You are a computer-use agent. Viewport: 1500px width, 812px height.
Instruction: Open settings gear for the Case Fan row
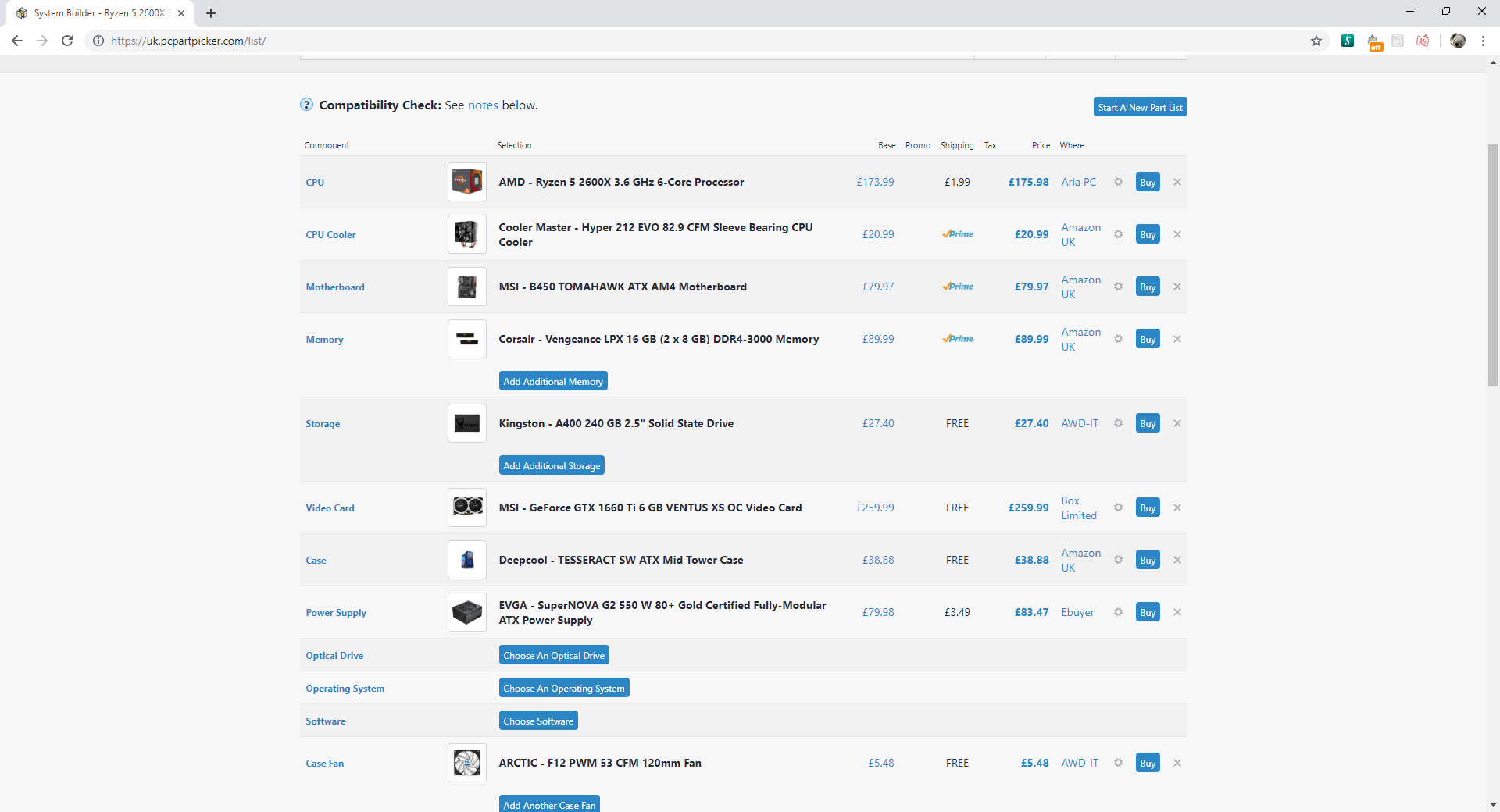point(1118,763)
